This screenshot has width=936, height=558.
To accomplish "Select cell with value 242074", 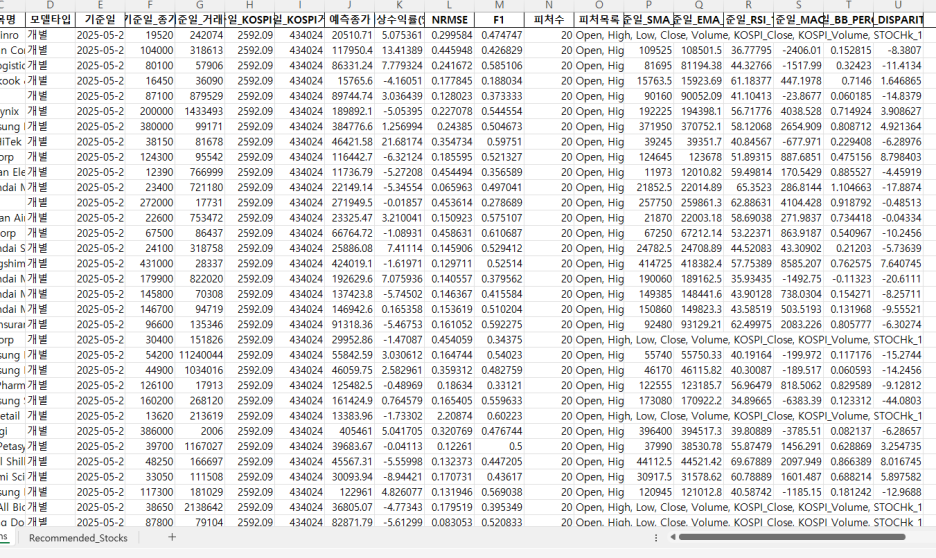I will pyautogui.click(x=200, y=35).
